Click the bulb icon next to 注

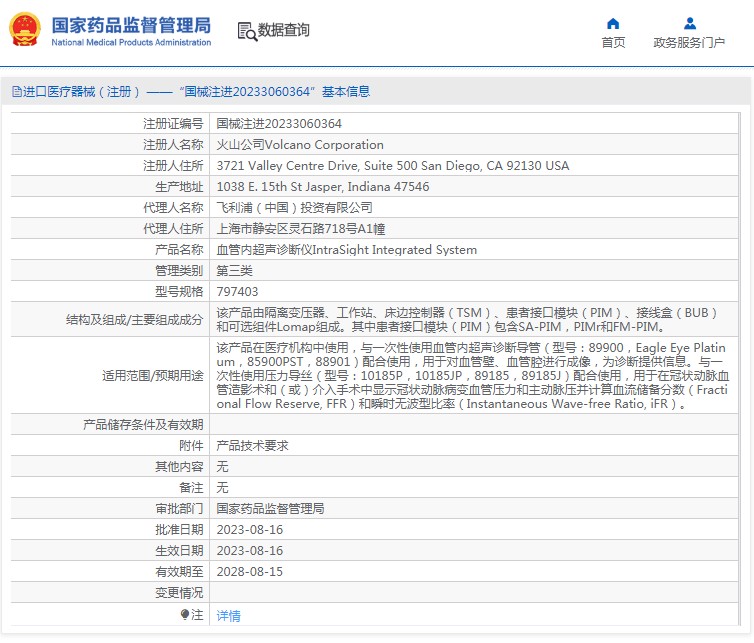185,614
